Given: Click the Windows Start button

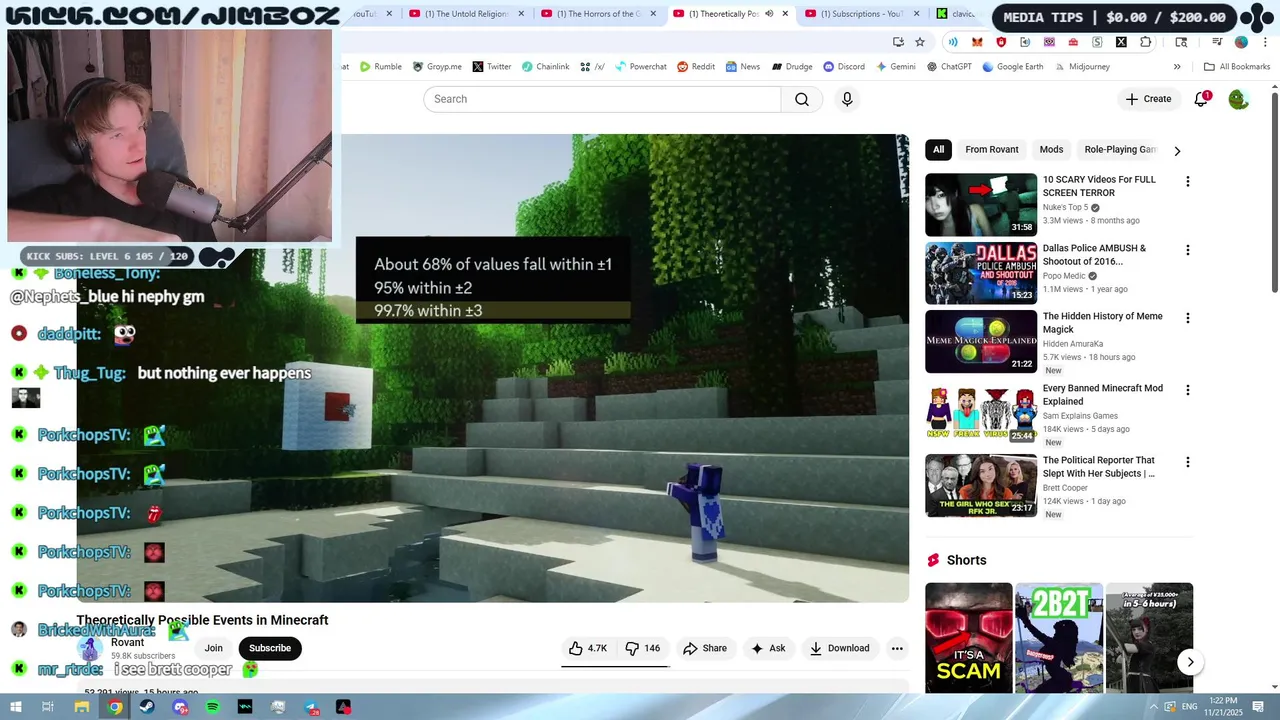Looking at the screenshot, I should tap(16, 707).
